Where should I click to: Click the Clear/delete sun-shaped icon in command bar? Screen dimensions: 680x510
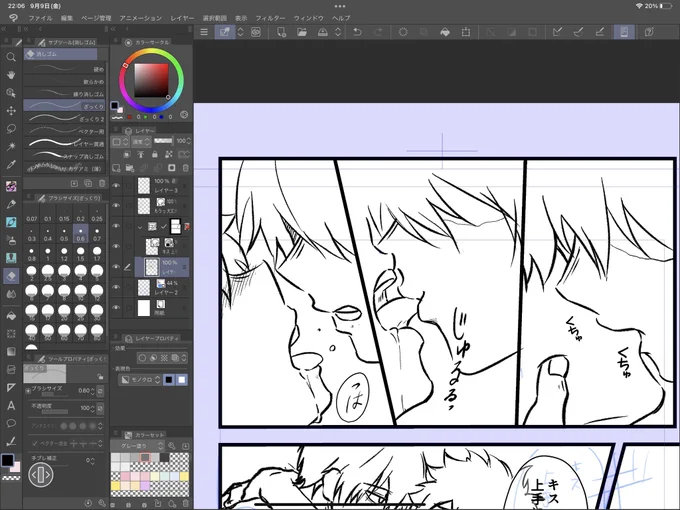coord(403,32)
